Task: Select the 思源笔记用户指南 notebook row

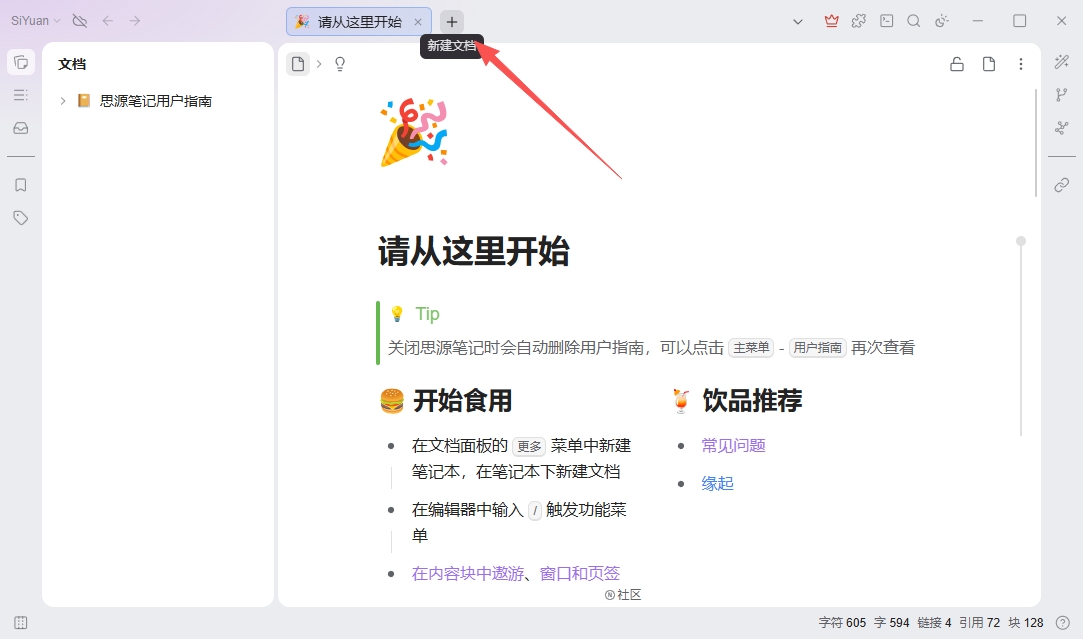Action: click(x=157, y=101)
